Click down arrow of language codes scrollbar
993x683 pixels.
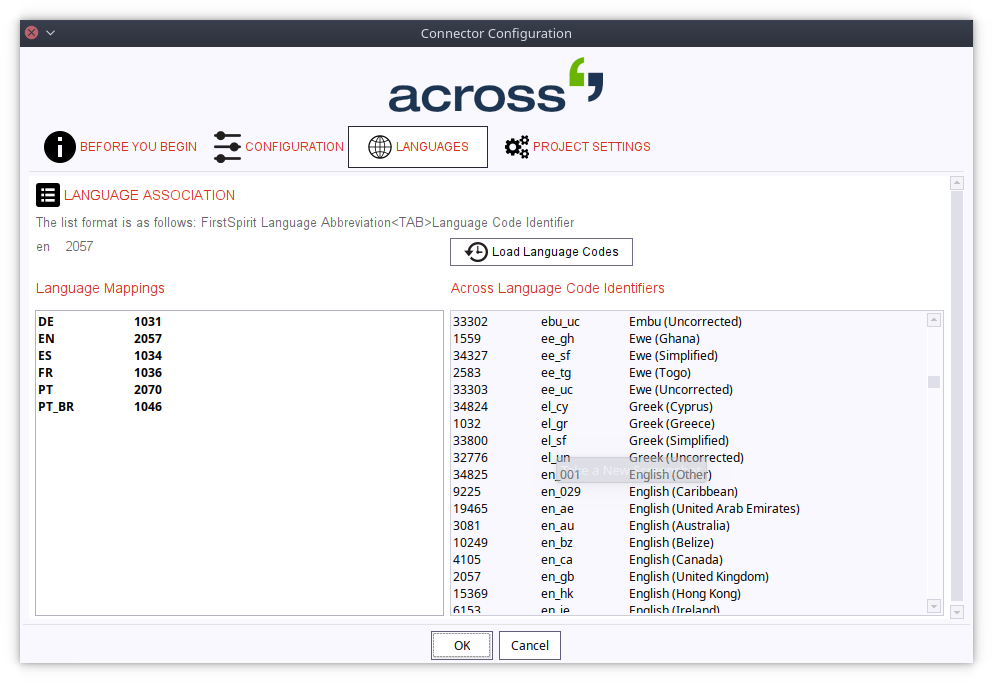(933, 606)
